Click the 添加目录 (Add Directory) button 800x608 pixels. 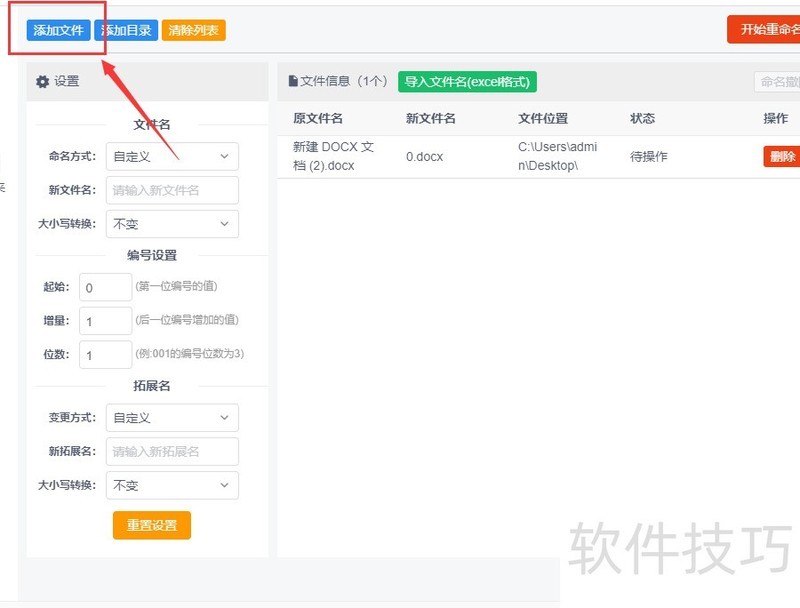coord(126,30)
